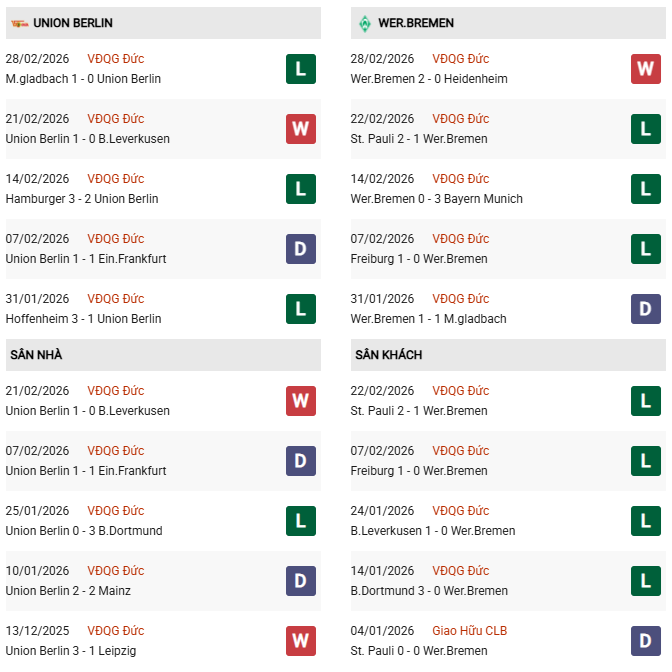This screenshot has width=672, height=672.
Task: Click the D badge for Union Berlin 2-2 Mainz
Action: click(x=300, y=581)
